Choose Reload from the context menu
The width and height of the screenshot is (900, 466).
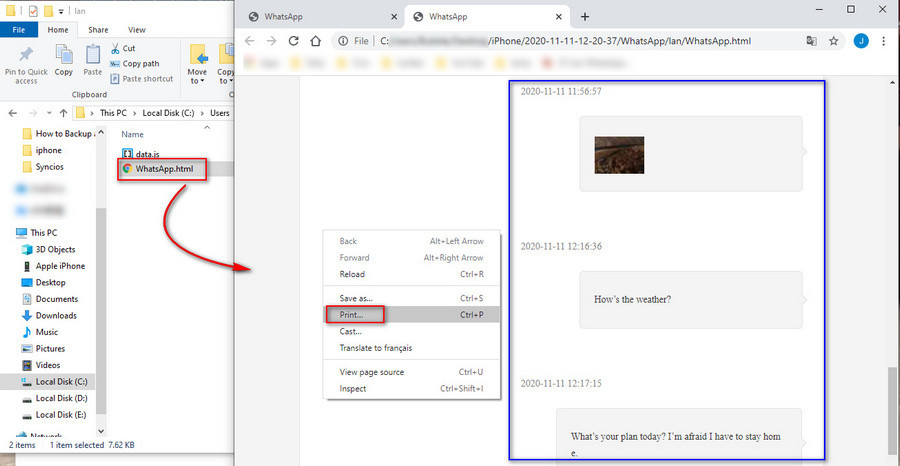[412, 274]
